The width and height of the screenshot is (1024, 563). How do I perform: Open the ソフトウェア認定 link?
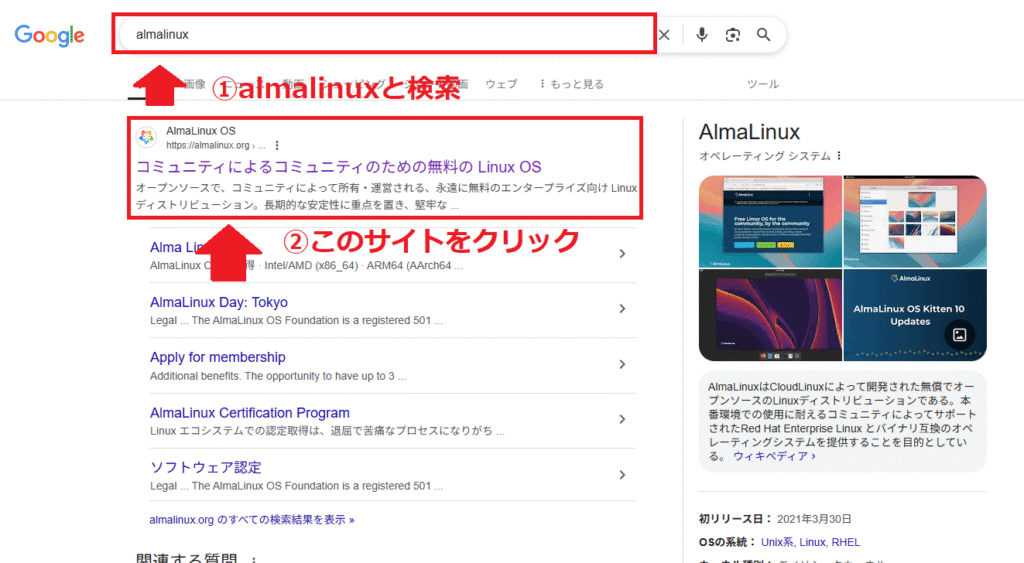click(206, 468)
